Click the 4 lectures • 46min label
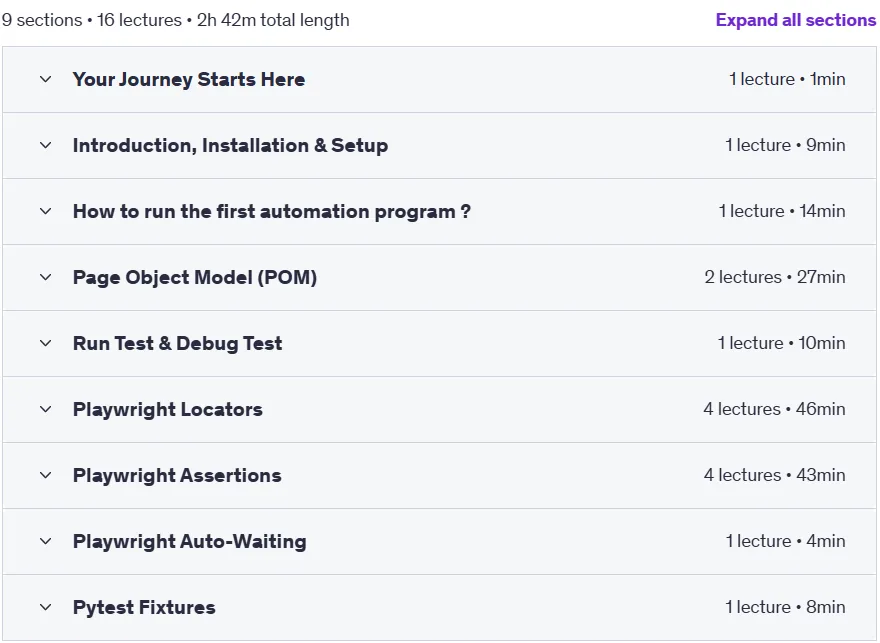Image resolution: width=880 pixels, height=643 pixels. click(774, 409)
